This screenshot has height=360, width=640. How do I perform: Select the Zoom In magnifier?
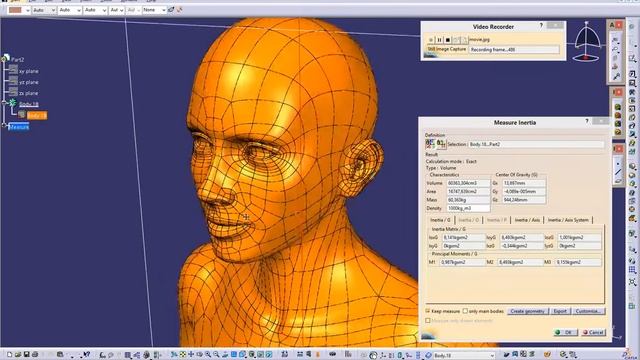(208, 355)
